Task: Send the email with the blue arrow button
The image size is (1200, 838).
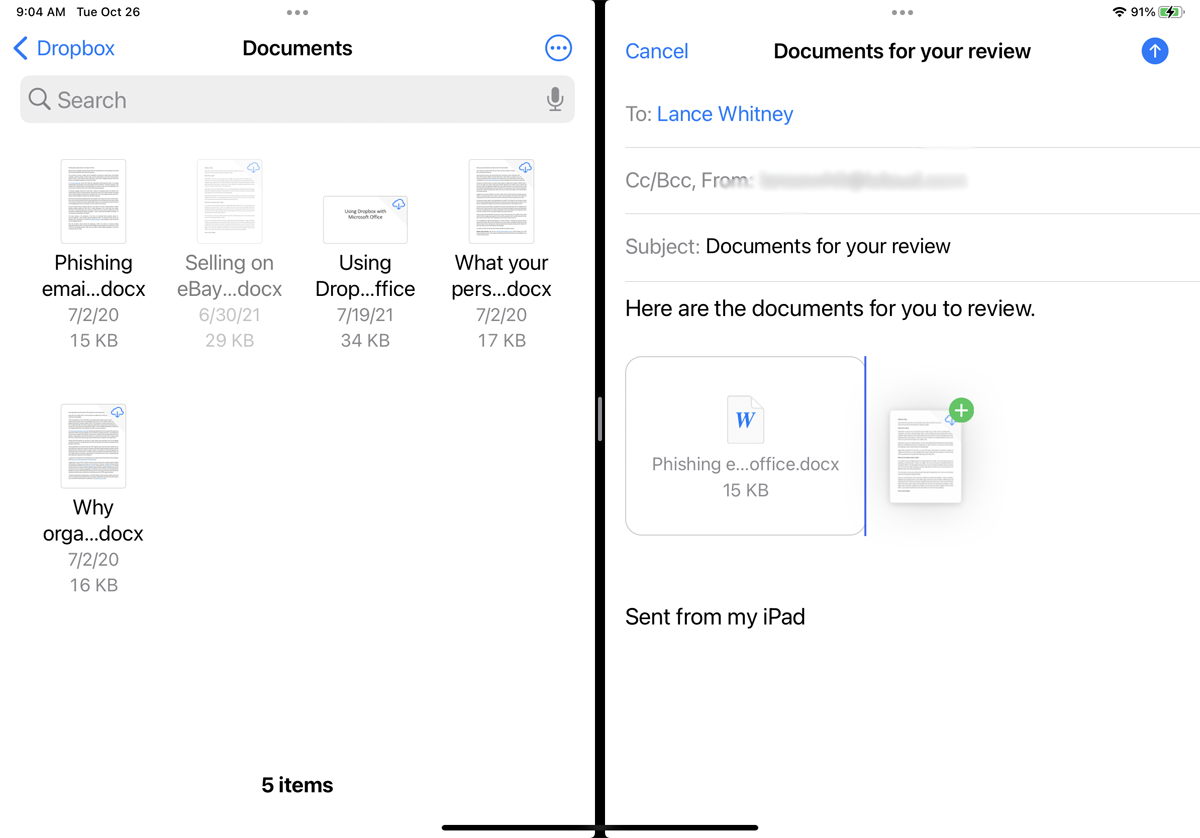Action: pyautogui.click(x=1155, y=51)
